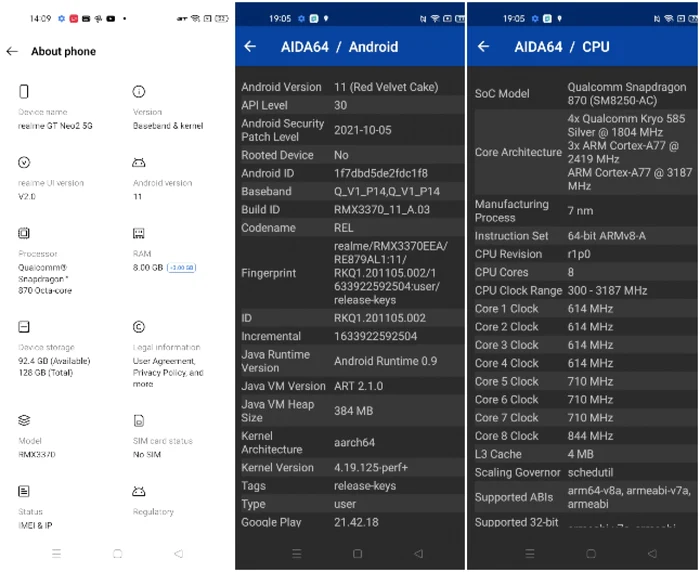This screenshot has width=700, height=572.
Task: Tap the Scaling Governor schedutil value
Action: tap(590, 473)
